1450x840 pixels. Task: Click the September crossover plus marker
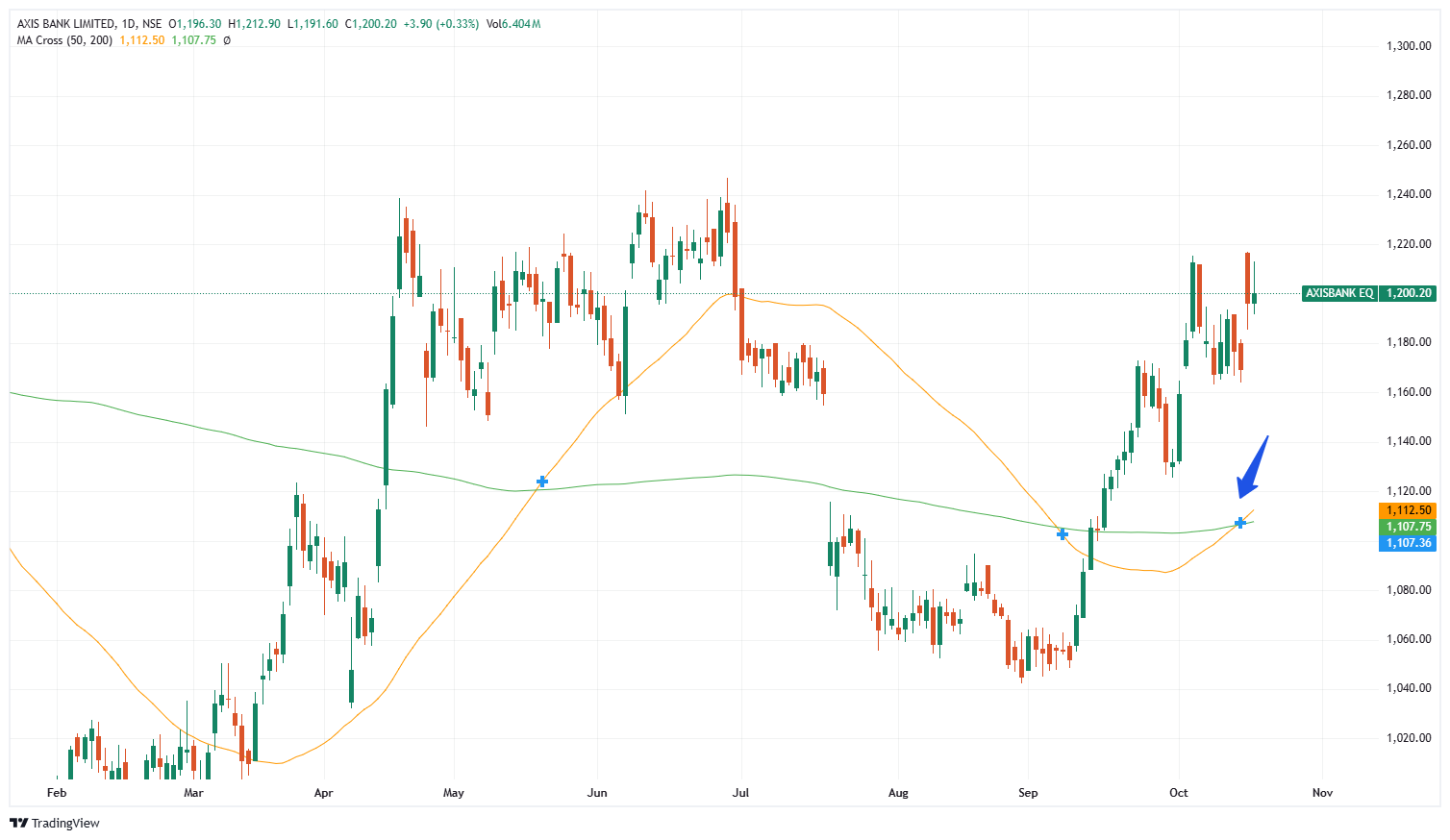click(x=1062, y=534)
